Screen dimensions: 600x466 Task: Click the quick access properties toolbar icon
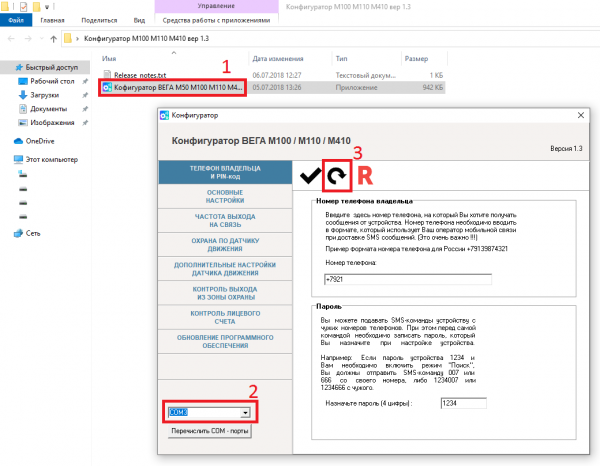tap(23, 6)
